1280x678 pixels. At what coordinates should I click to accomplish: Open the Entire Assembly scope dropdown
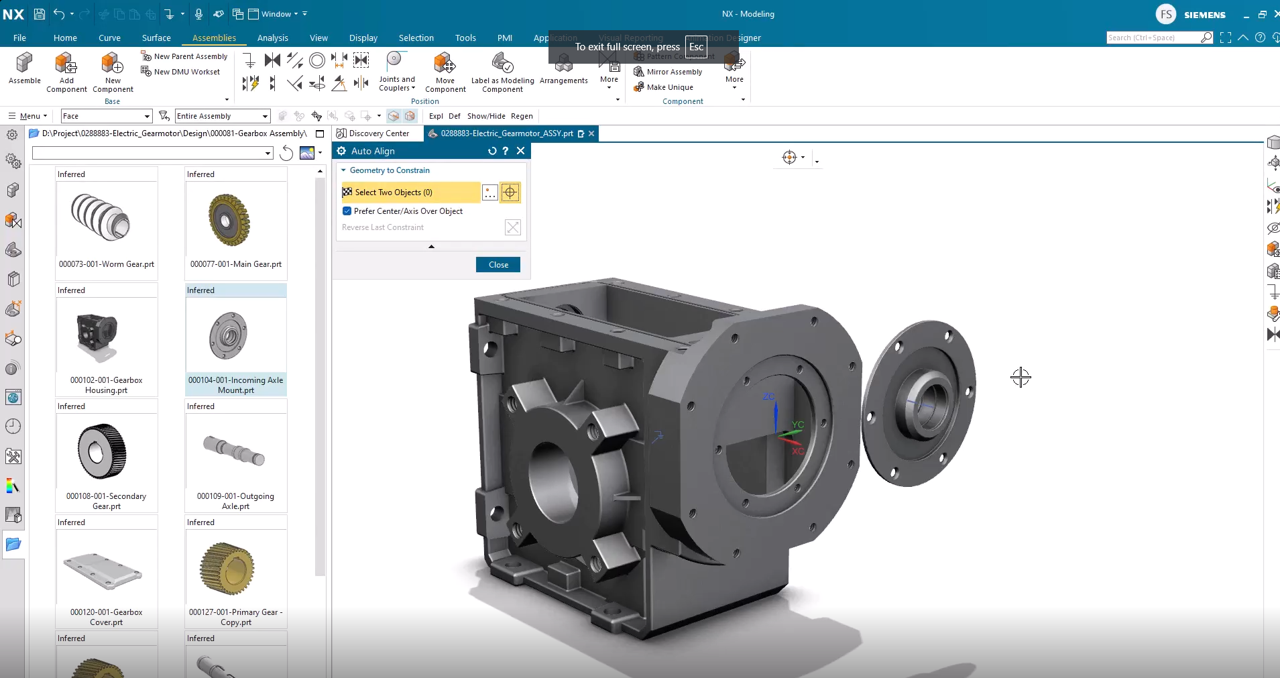264,116
